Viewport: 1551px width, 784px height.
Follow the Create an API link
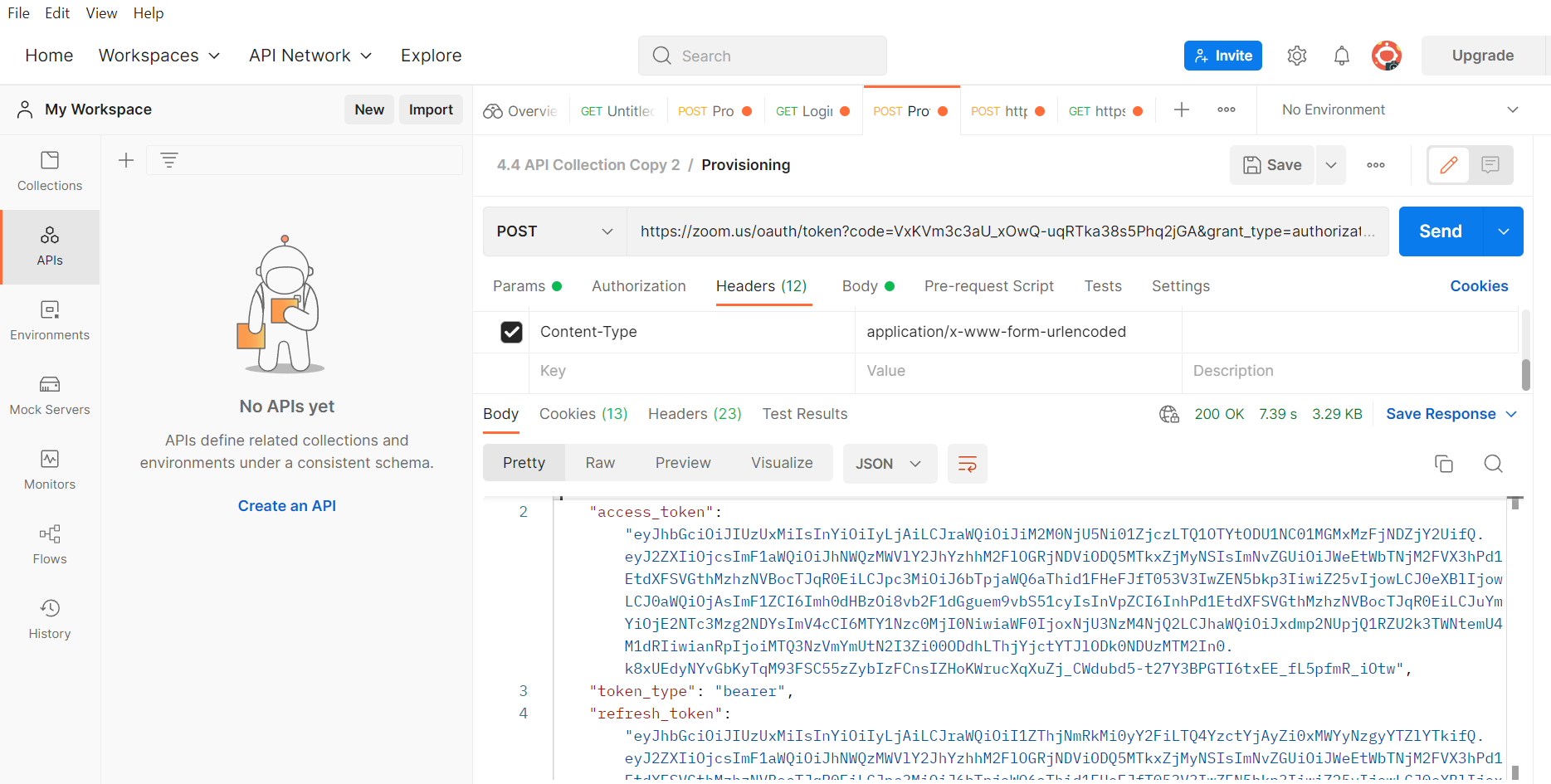(x=287, y=506)
